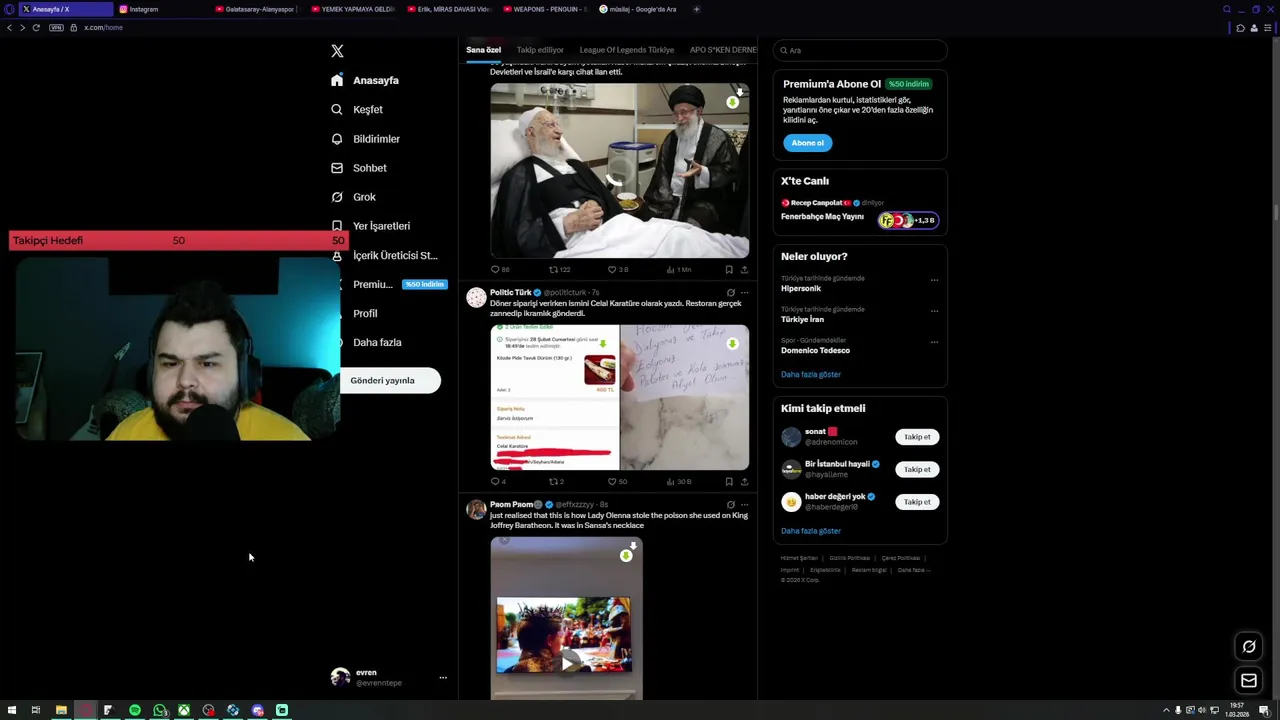Bookmark the Politic Türk post
The image size is (1280, 720).
click(x=729, y=481)
